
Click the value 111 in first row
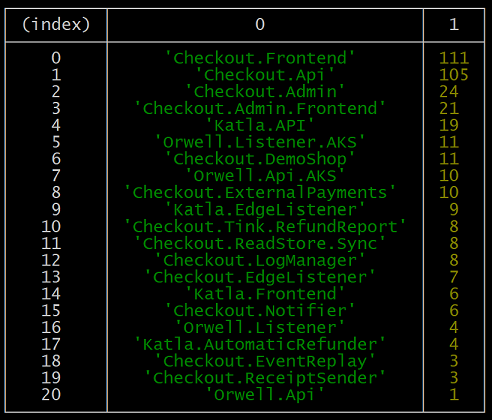click(x=454, y=58)
